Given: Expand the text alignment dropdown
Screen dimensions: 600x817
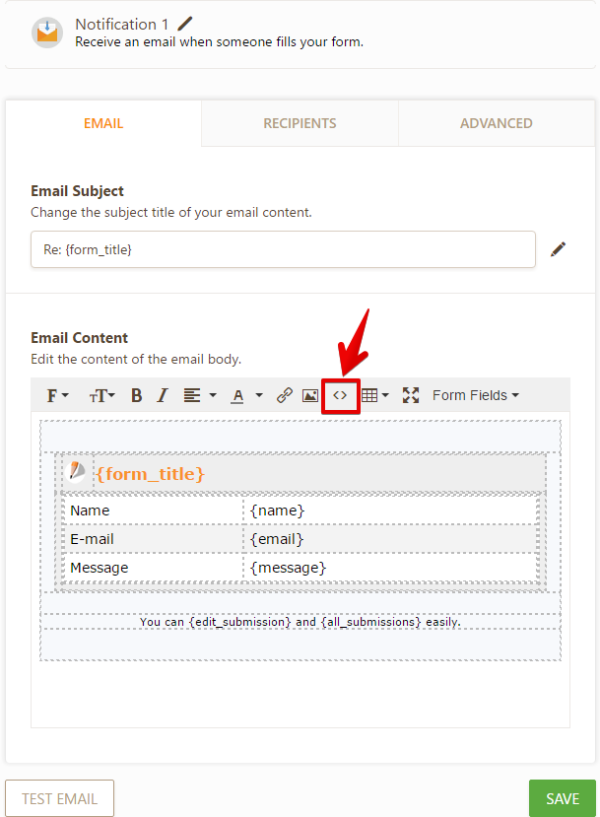Looking at the screenshot, I should click(x=200, y=396).
